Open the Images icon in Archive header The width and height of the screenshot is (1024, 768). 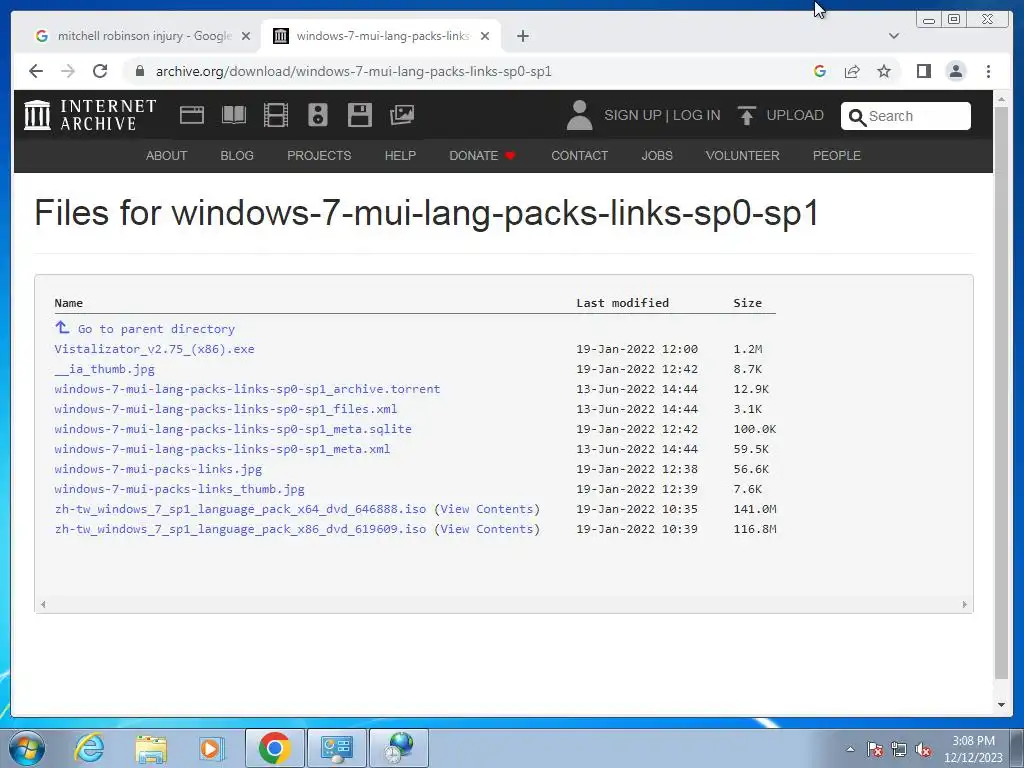pyautogui.click(x=402, y=115)
